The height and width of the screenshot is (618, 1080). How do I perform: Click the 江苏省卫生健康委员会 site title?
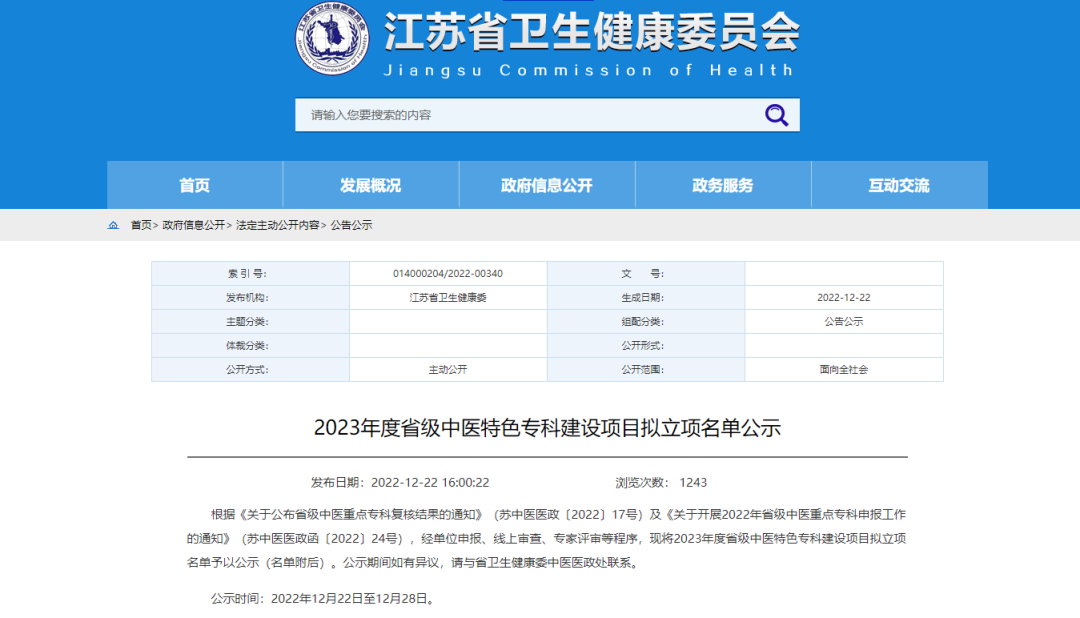(x=592, y=32)
